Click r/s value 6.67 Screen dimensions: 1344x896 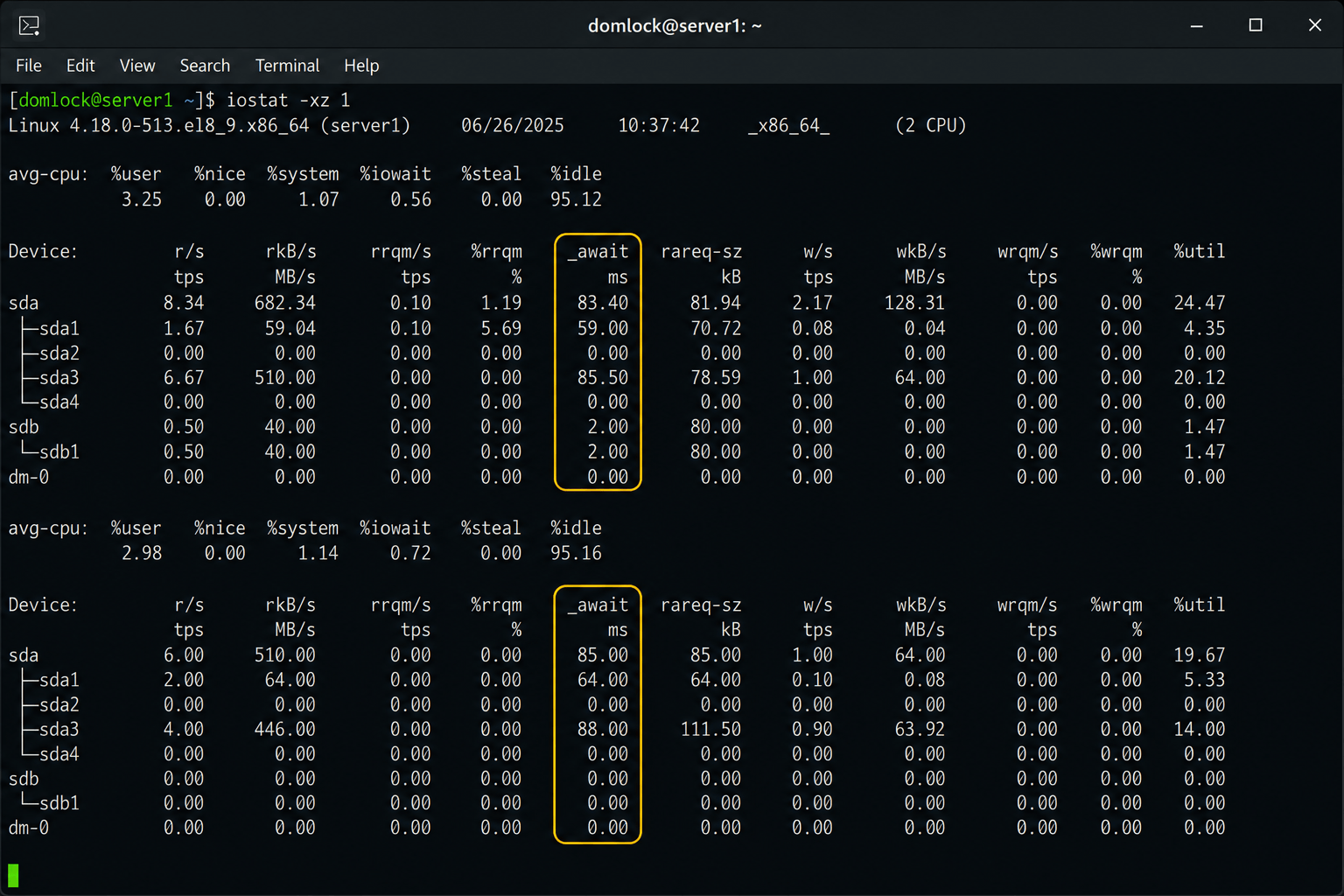184,377
